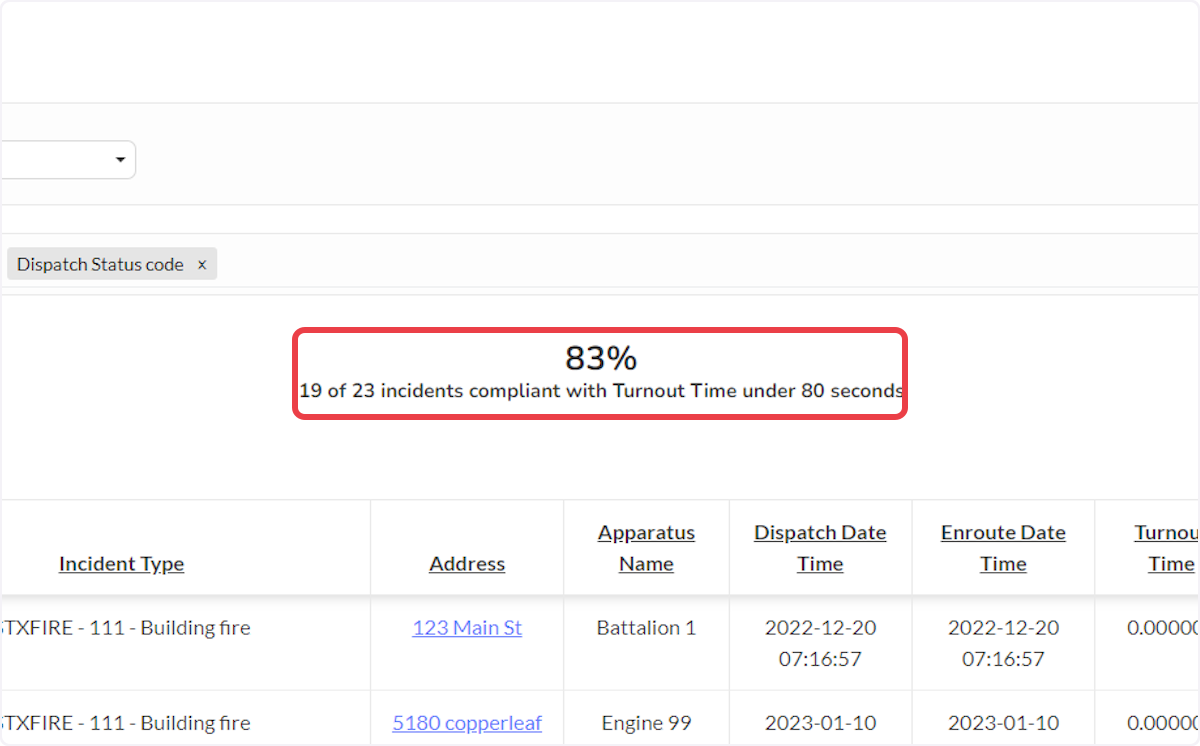Select the Battalion 1 apparatus cell
The height and width of the screenshot is (746, 1200).
click(x=646, y=628)
